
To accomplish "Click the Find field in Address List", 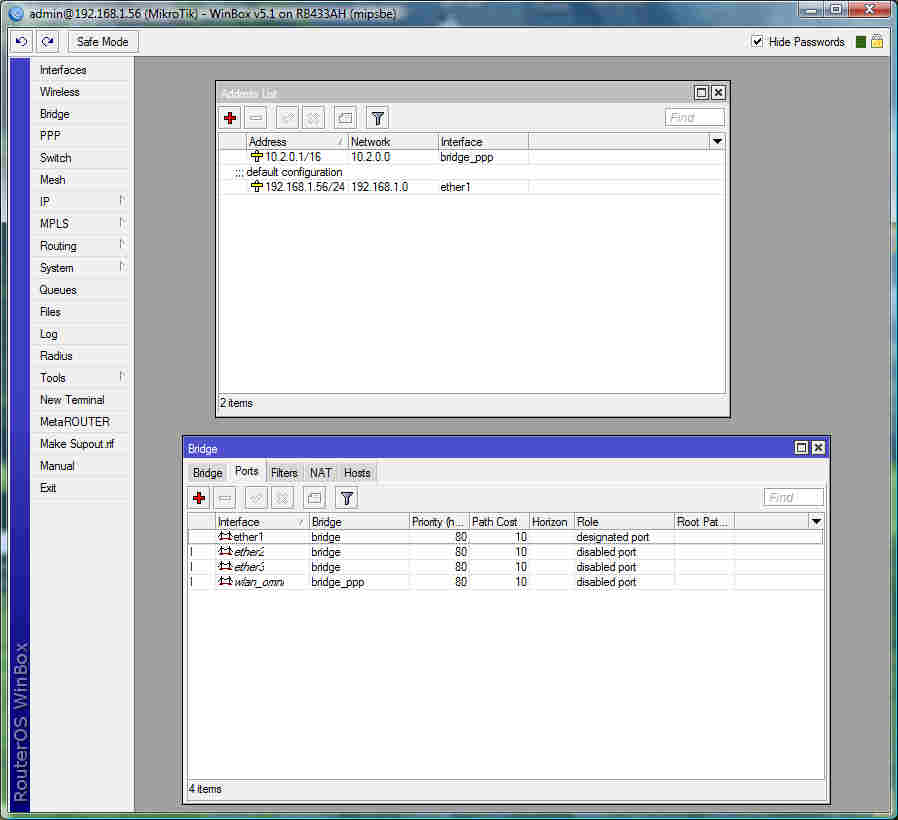I will [694, 117].
